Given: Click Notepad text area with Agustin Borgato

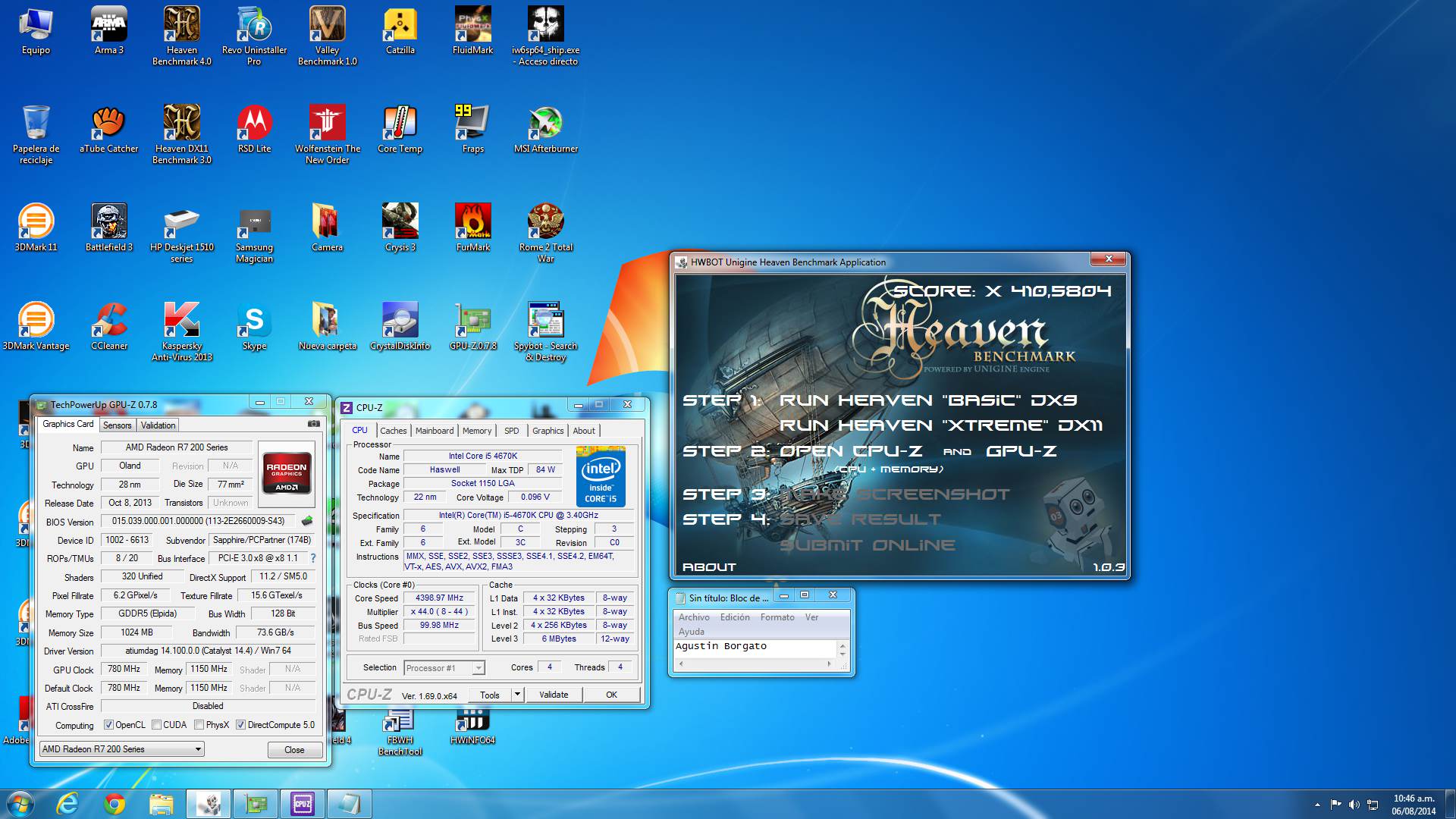Looking at the screenshot, I should coord(755,648).
